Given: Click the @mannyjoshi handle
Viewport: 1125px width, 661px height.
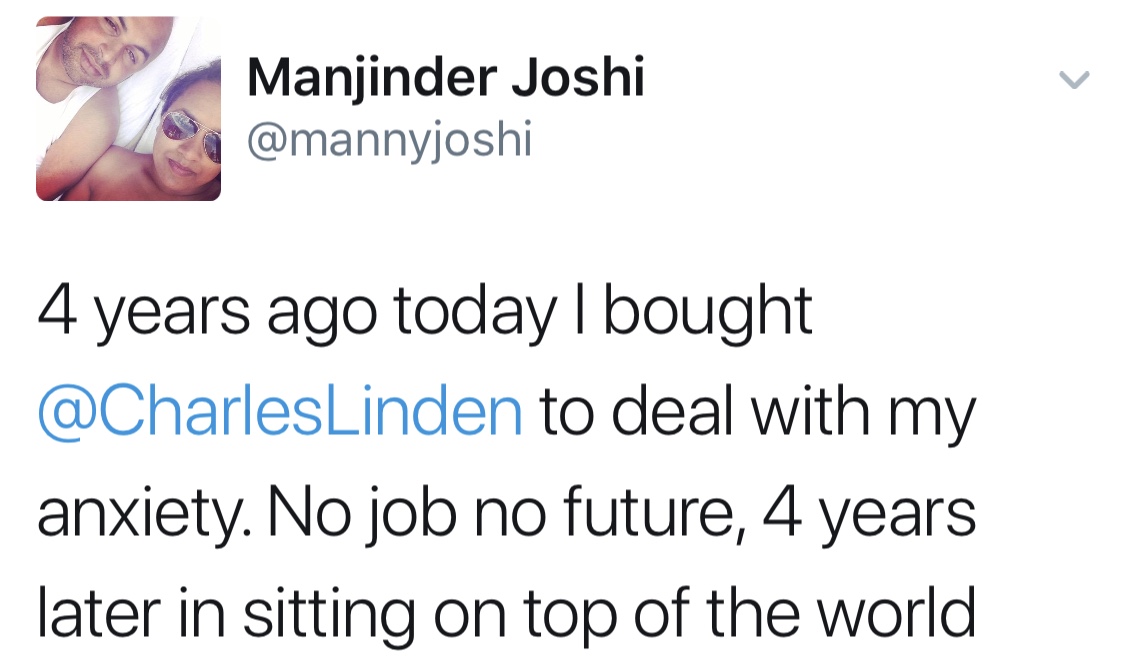Looking at the screenshot, I should 389,139.
